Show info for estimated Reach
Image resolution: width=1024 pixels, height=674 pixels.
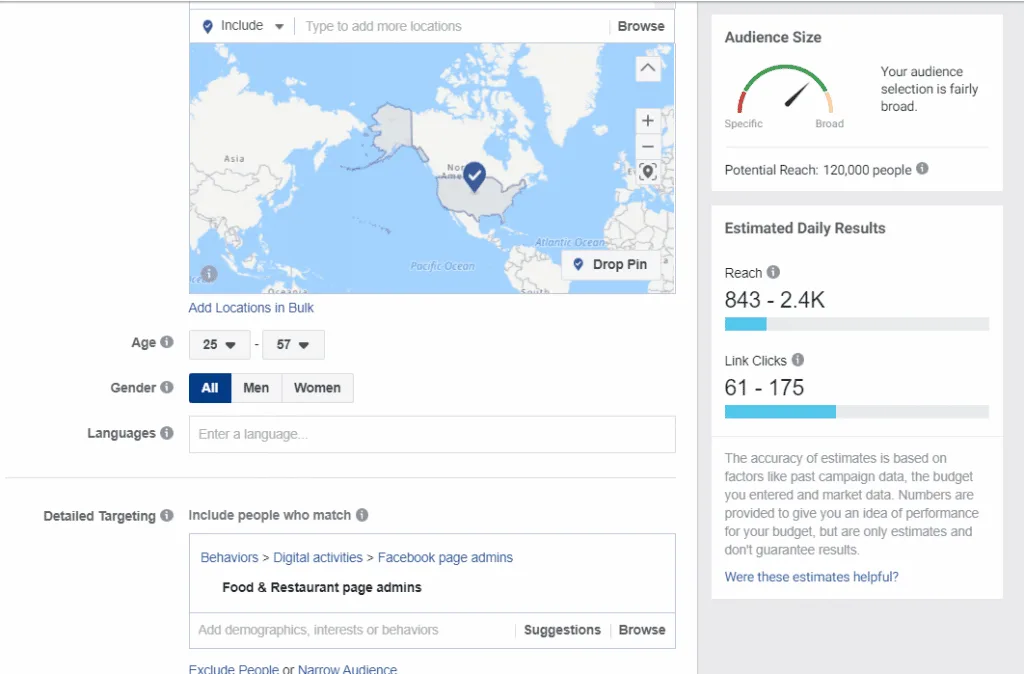pos(773,272)
